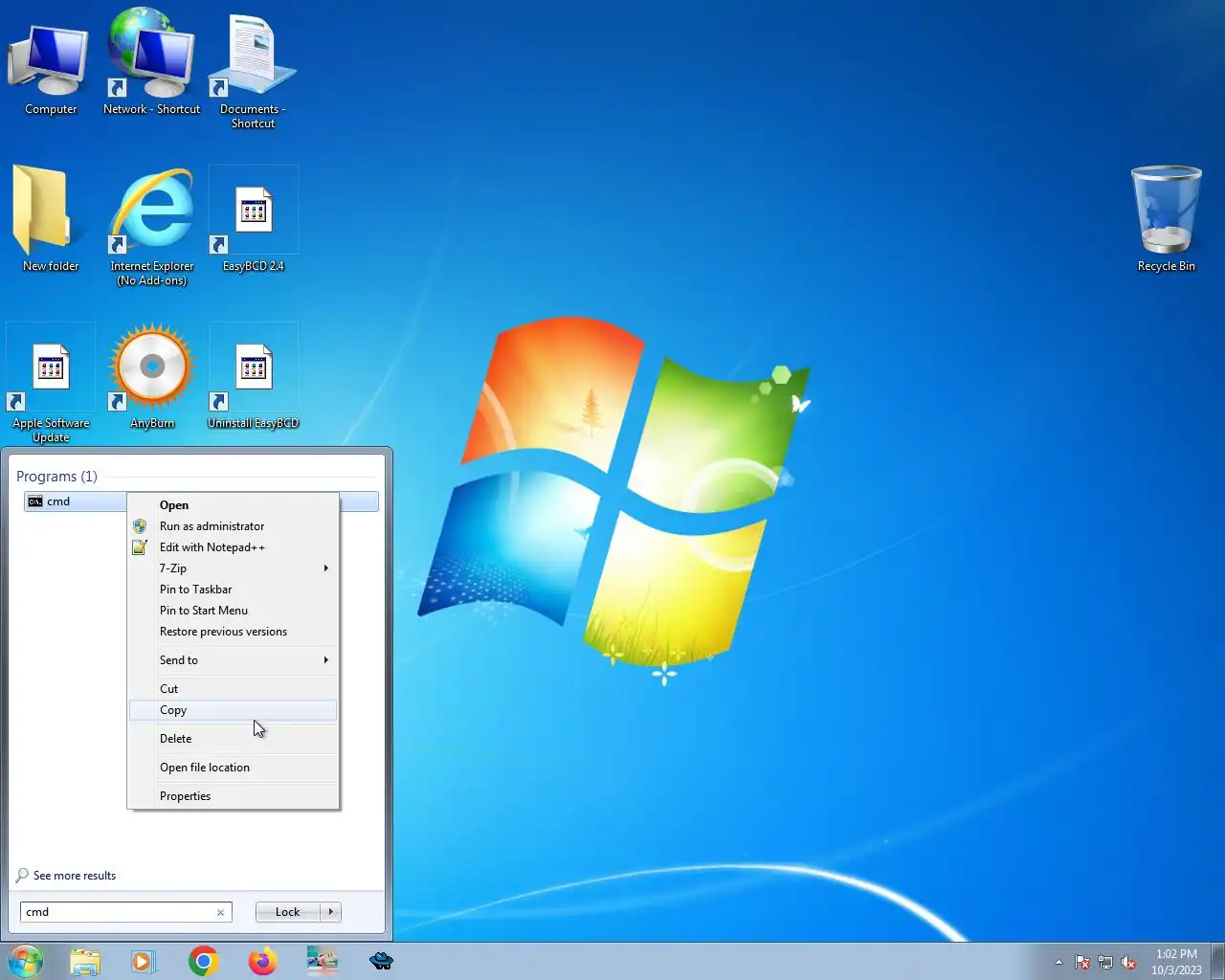Choose Open file location
Screen dimensions: 1225x980
(x=234, y=768)
